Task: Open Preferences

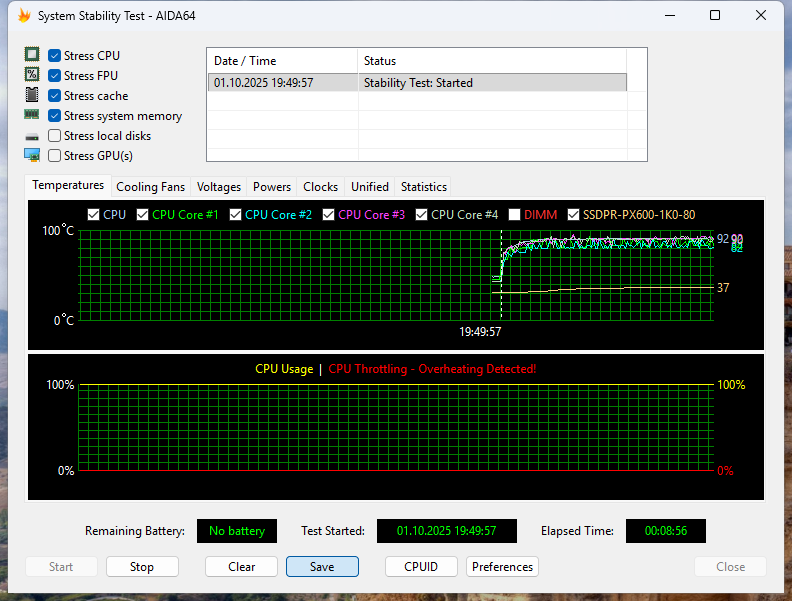Action: pyautogui.click(x=502, y=567)
